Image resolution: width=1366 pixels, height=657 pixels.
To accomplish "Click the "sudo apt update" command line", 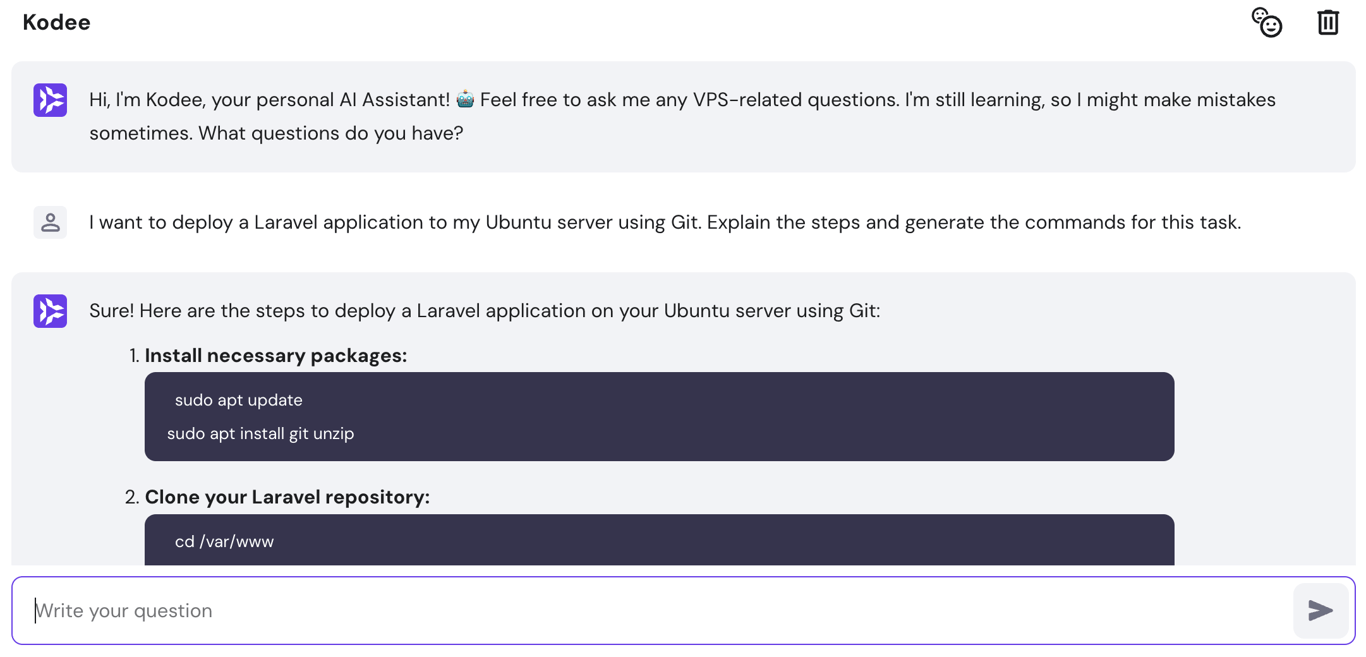I will 238,400.
